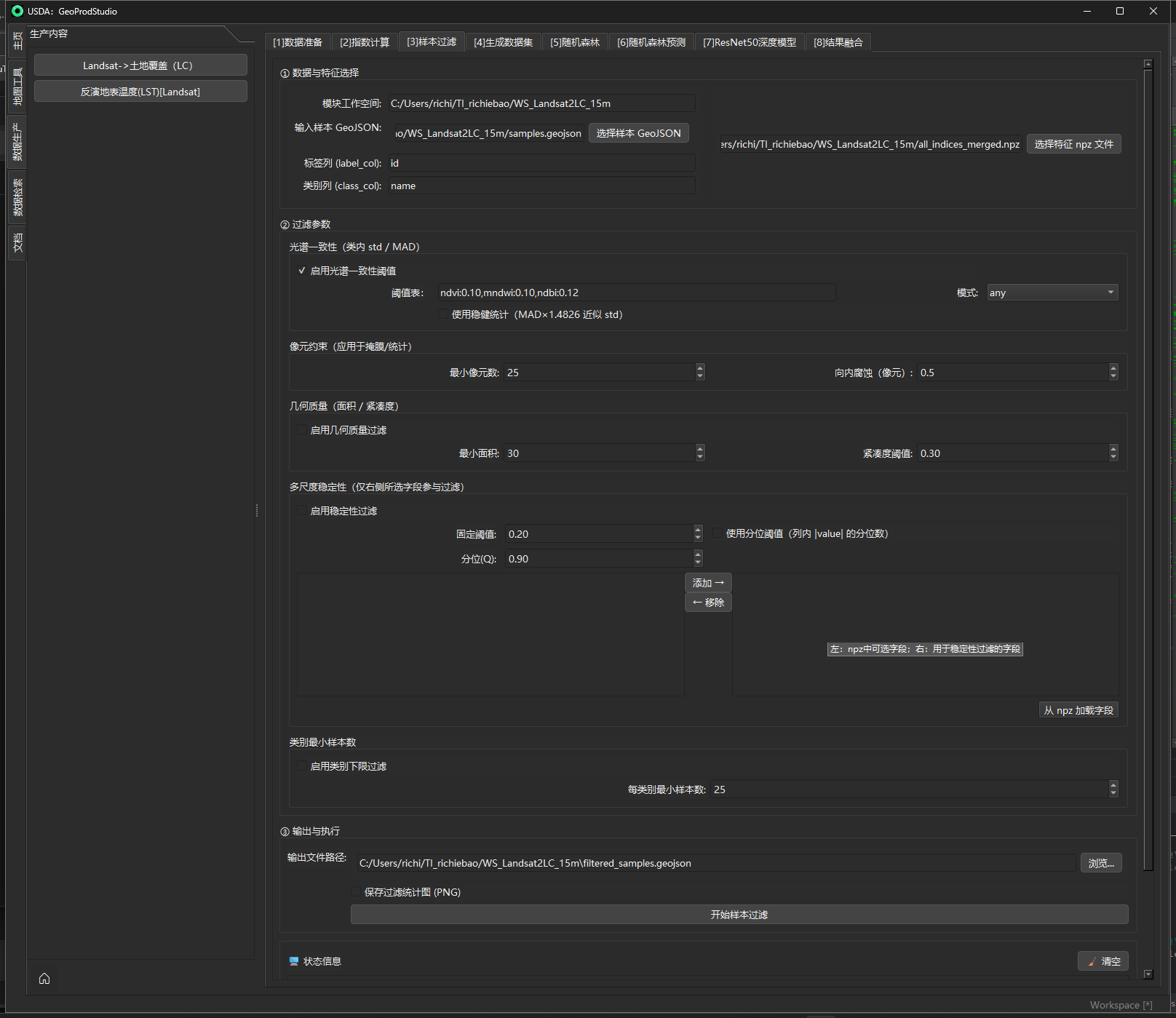Click into the 阈值表 input field
The width and height of the screenshot is (1176, 1018).
point(635,293)
